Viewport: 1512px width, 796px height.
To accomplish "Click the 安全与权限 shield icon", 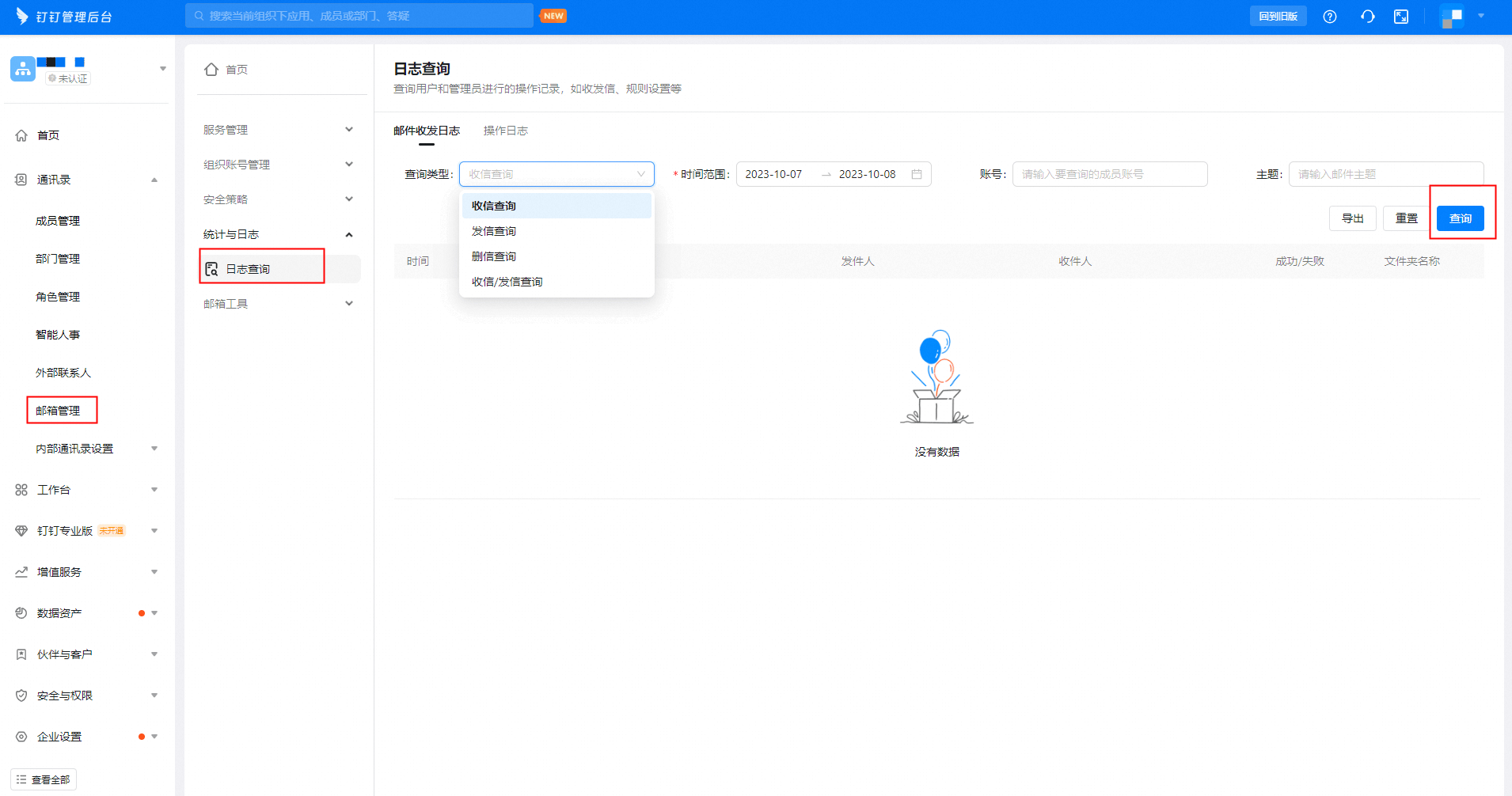I will pos(21,696).
